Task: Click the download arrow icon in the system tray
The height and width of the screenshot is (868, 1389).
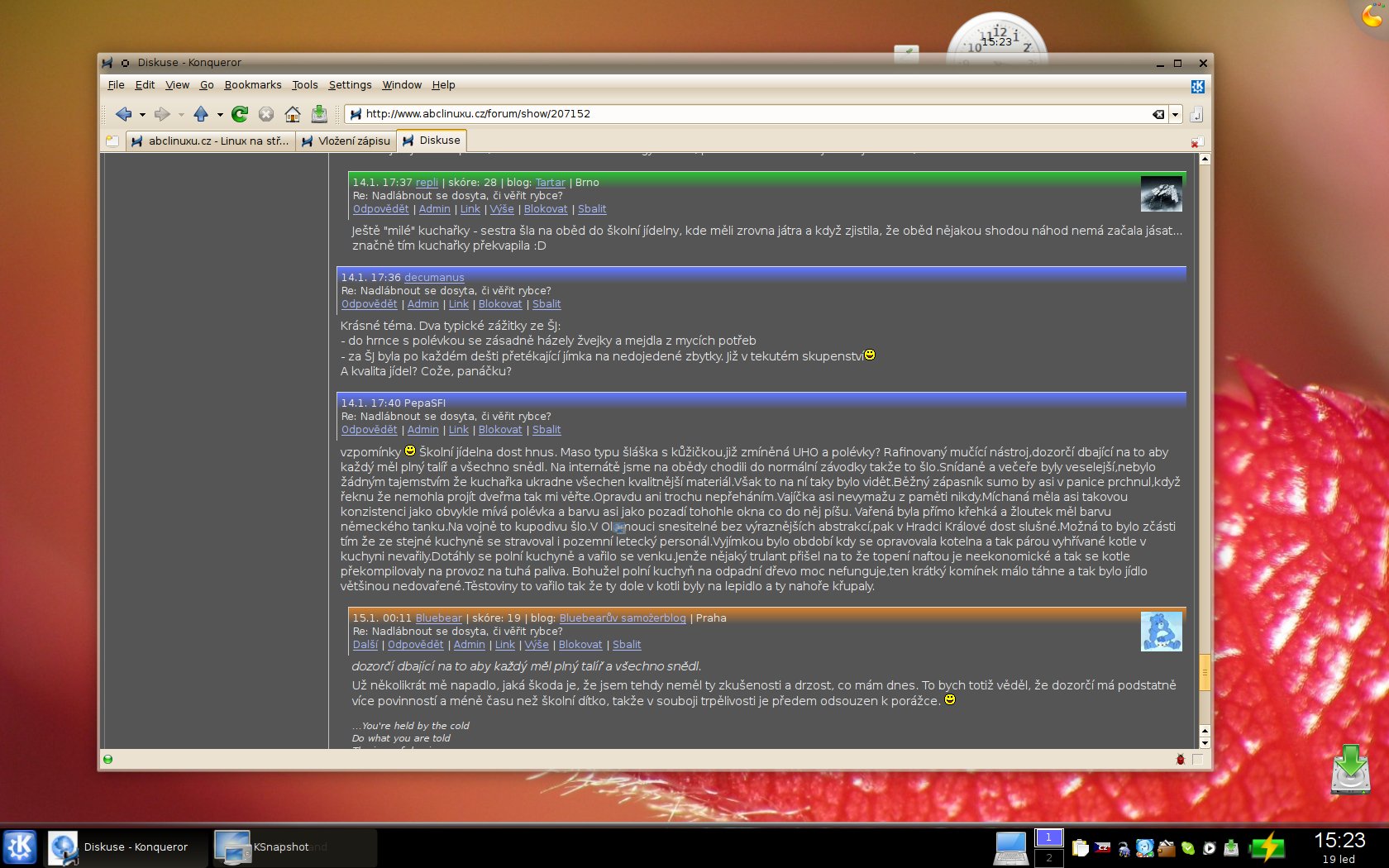Action: click(x=1231, y=847)
